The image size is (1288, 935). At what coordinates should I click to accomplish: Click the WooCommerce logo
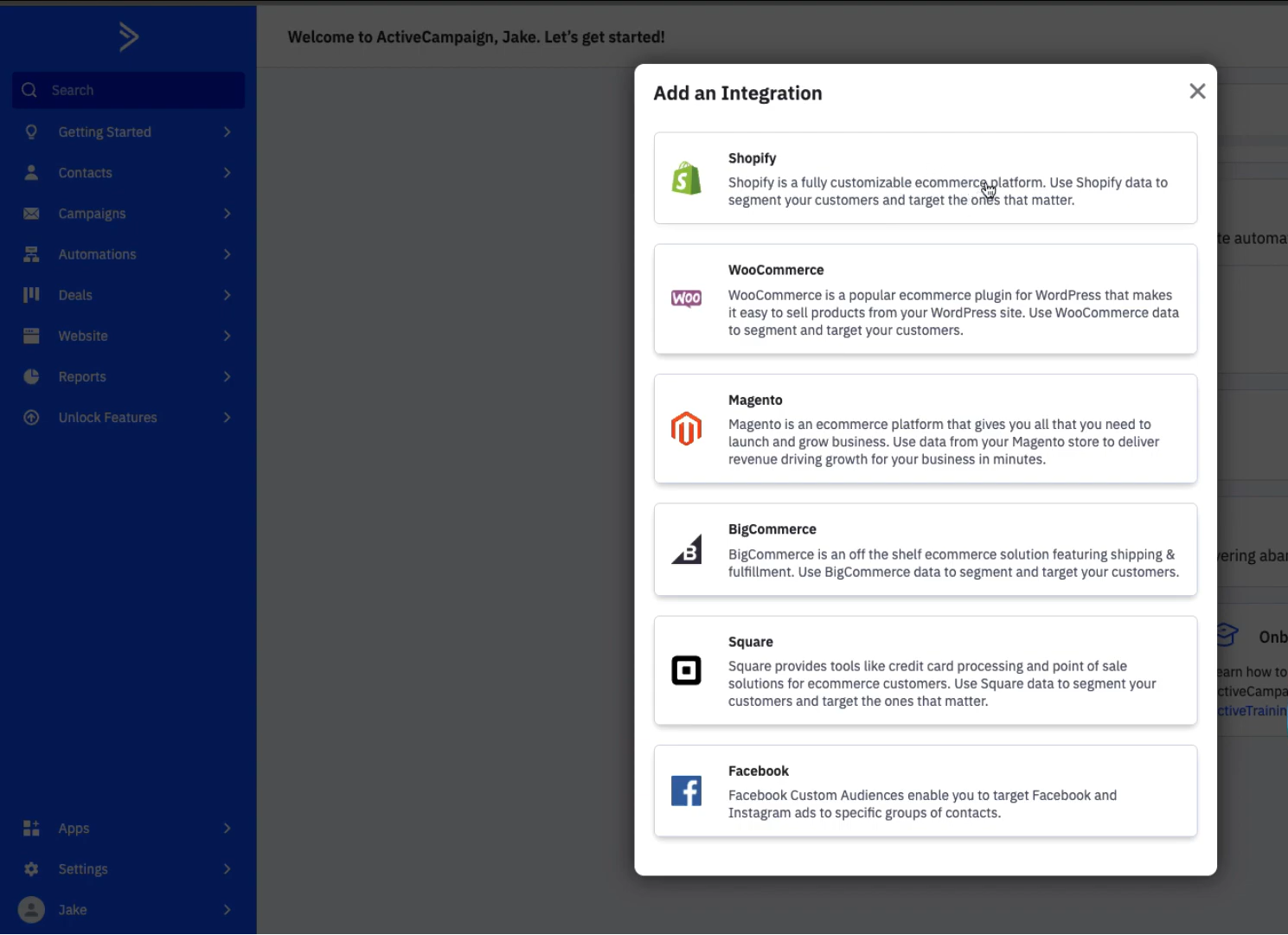click(x=686, y=298)
